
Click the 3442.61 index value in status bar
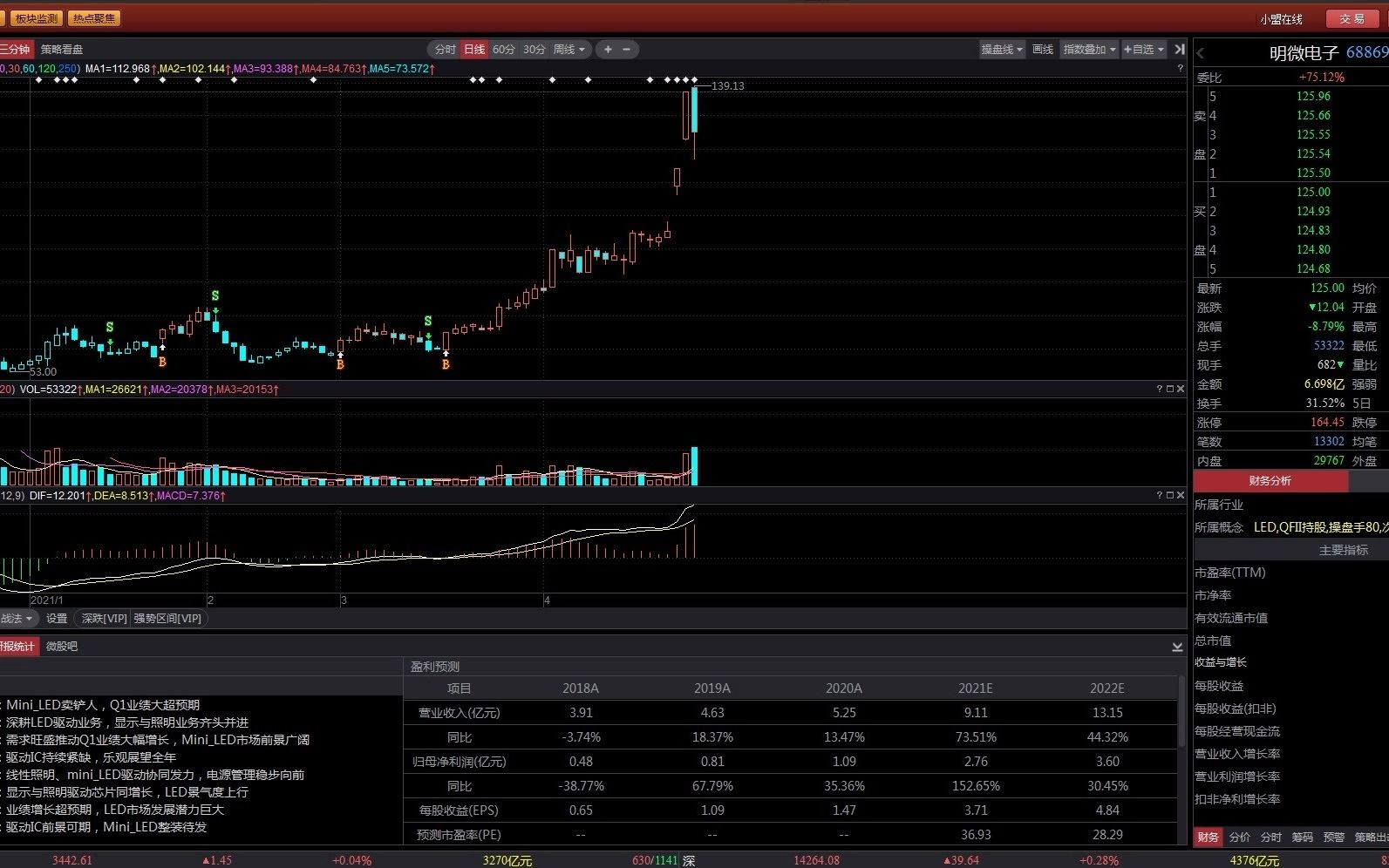tap(72, 860)
